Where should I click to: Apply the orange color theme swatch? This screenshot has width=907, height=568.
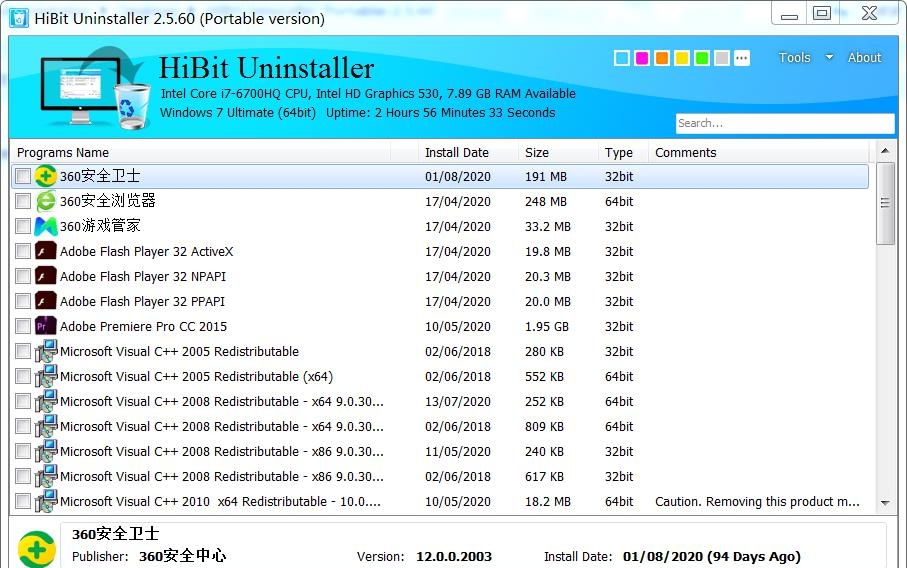662,58
